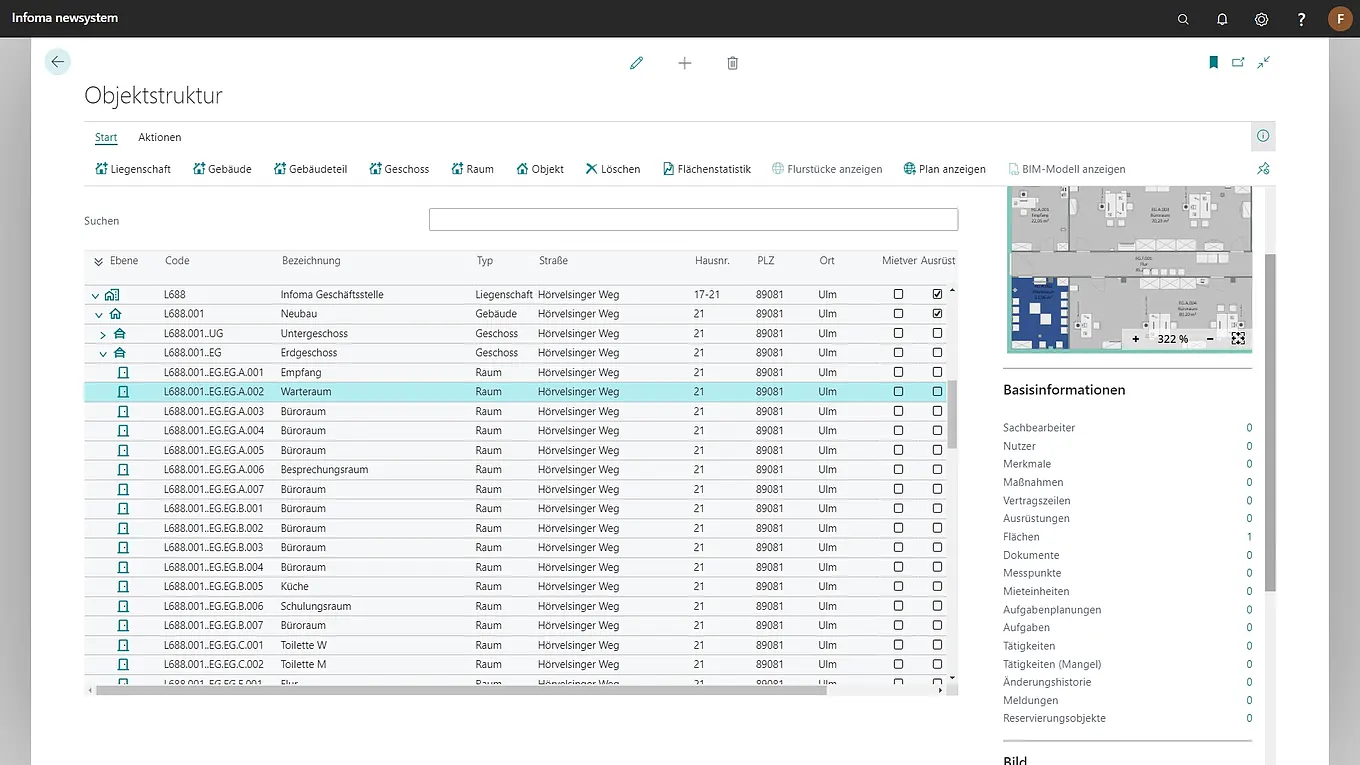Click the trash delete icon at top
This screenshot has width=1360, height=765.
pos(732,63)
